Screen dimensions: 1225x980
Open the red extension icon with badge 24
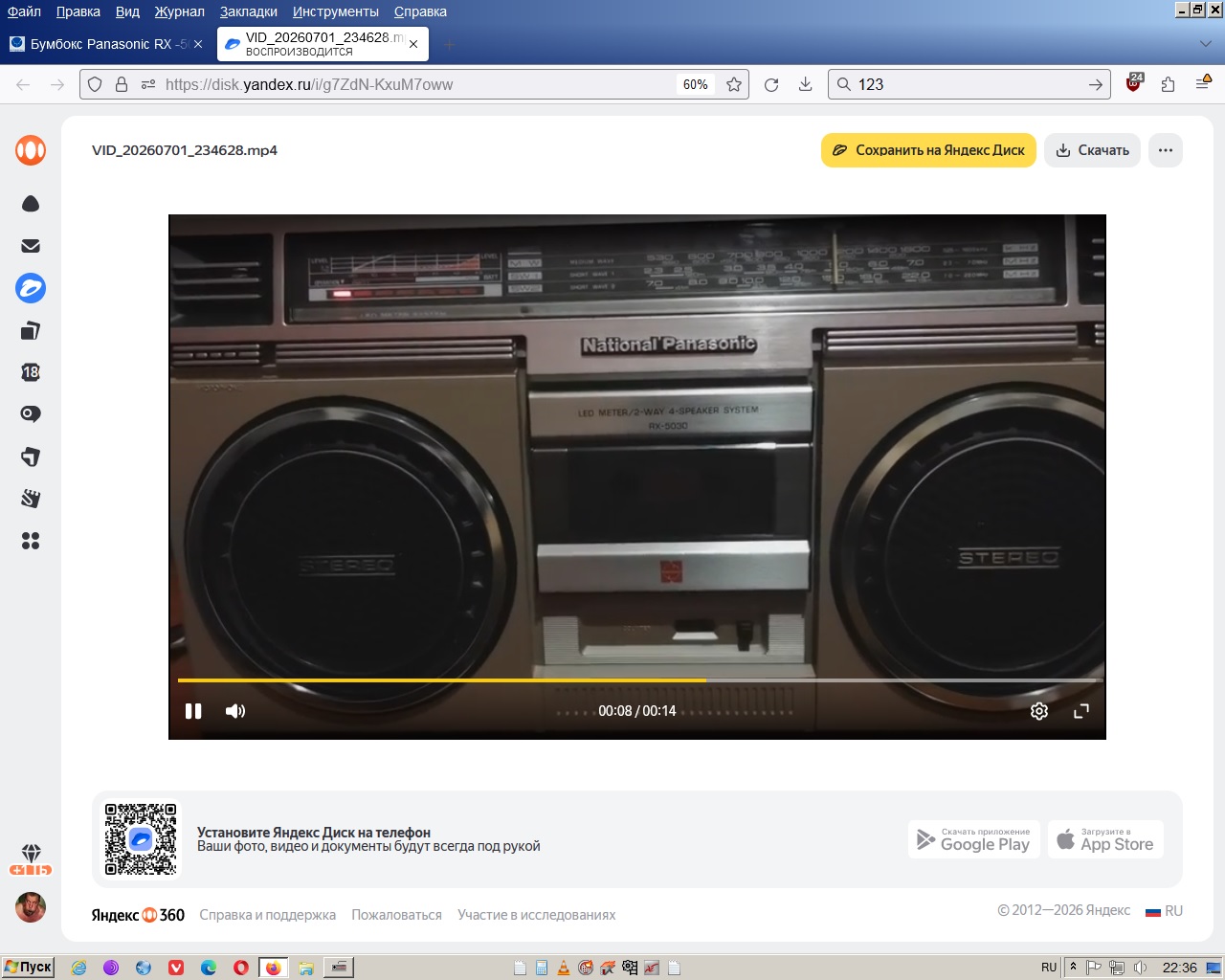(x=1134, y=83)
